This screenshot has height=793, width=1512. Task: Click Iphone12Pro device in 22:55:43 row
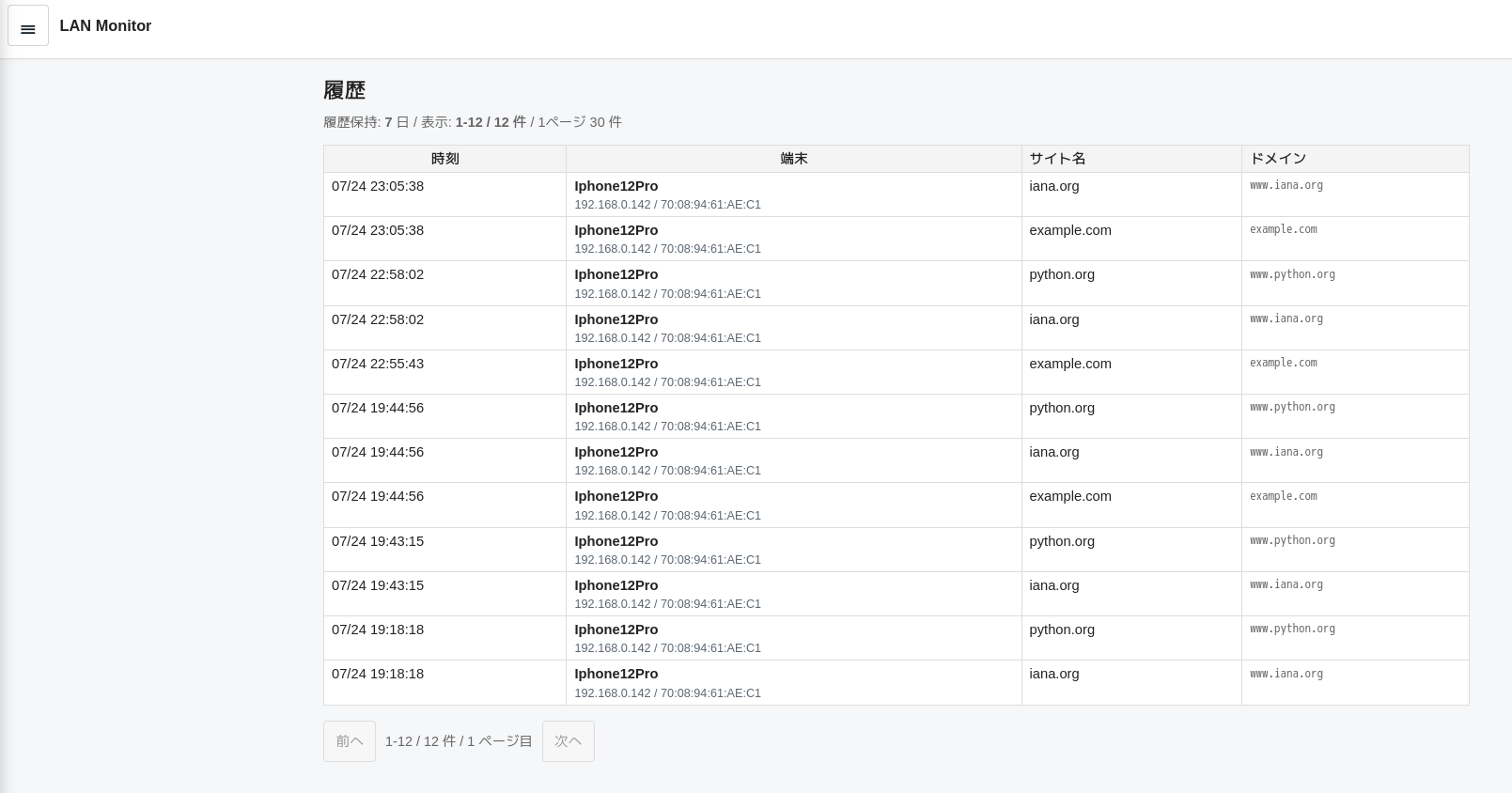point(616,364)
